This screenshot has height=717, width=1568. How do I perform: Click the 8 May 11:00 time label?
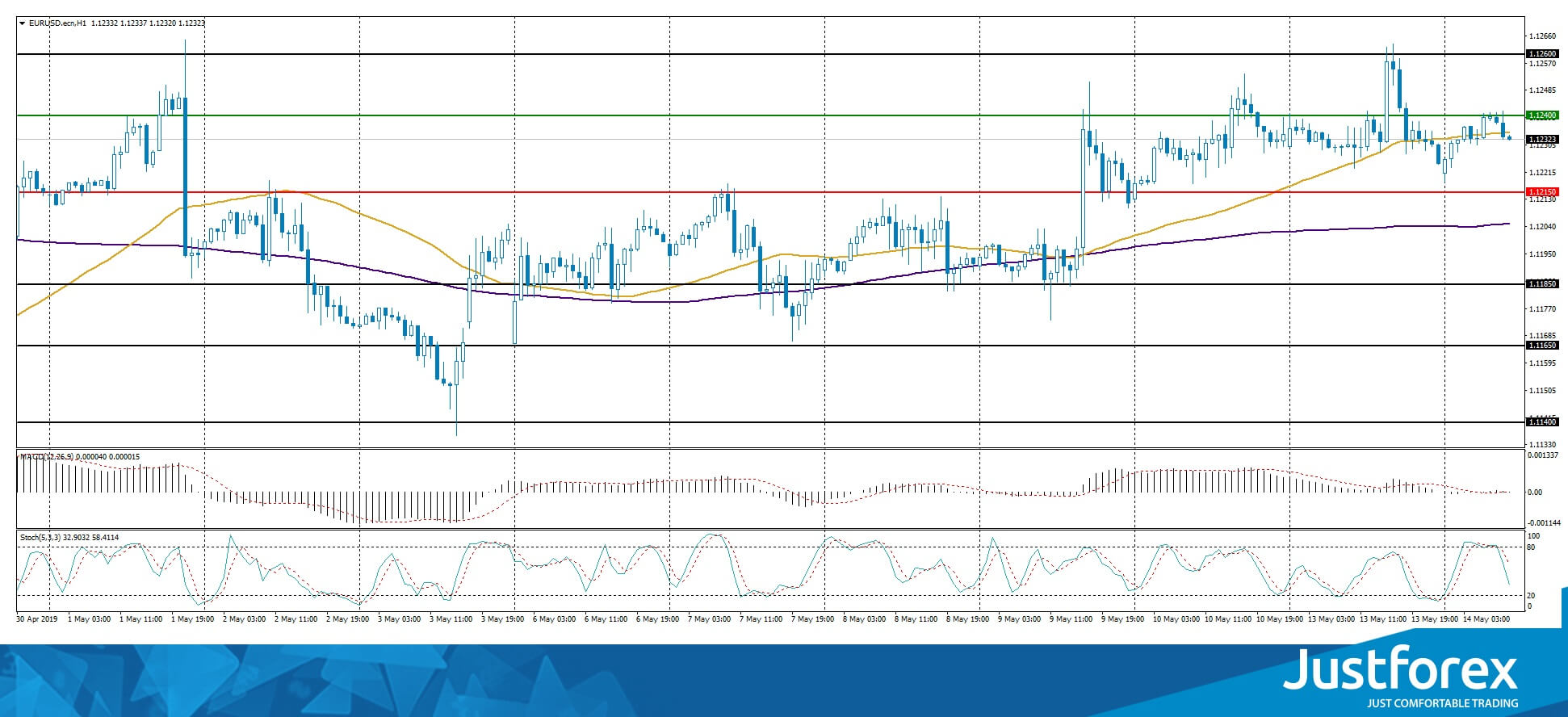[x=917, y=619]
